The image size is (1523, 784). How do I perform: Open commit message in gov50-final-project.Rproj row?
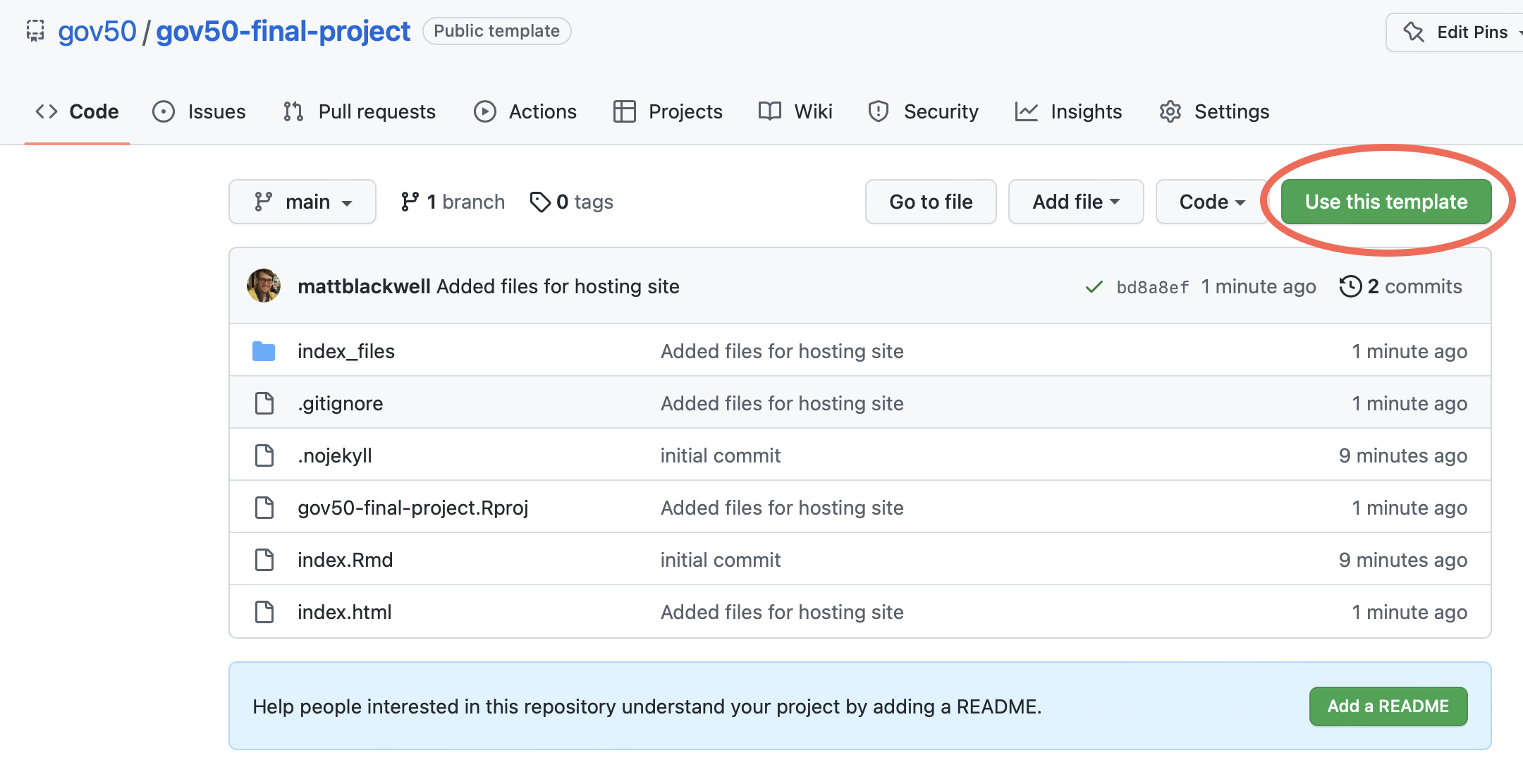(x=782, y=508)
